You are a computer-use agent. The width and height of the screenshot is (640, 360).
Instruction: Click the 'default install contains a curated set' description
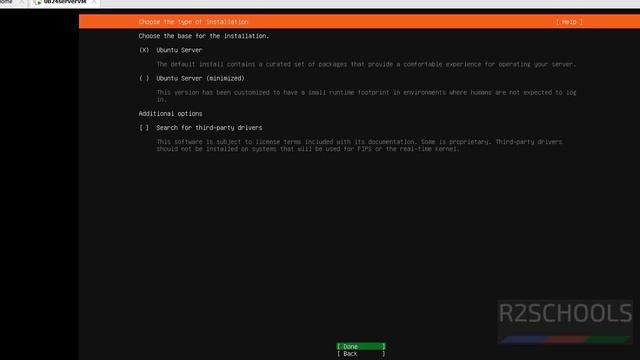click(x=366, y=64)
